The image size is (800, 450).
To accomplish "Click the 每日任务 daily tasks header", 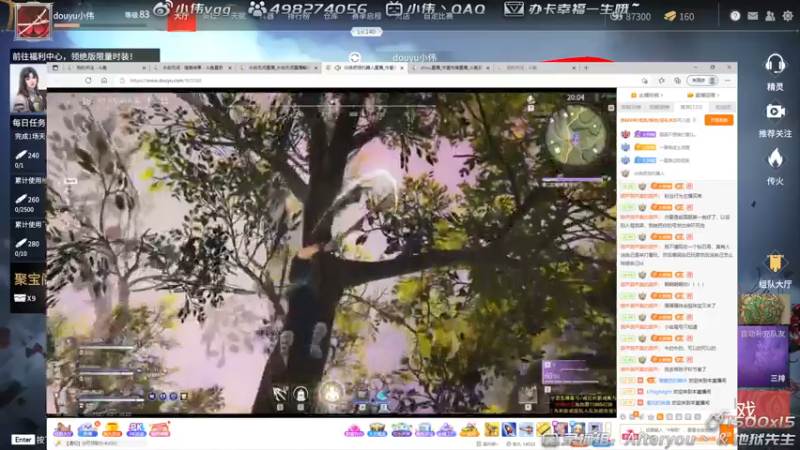I will 29,122.
